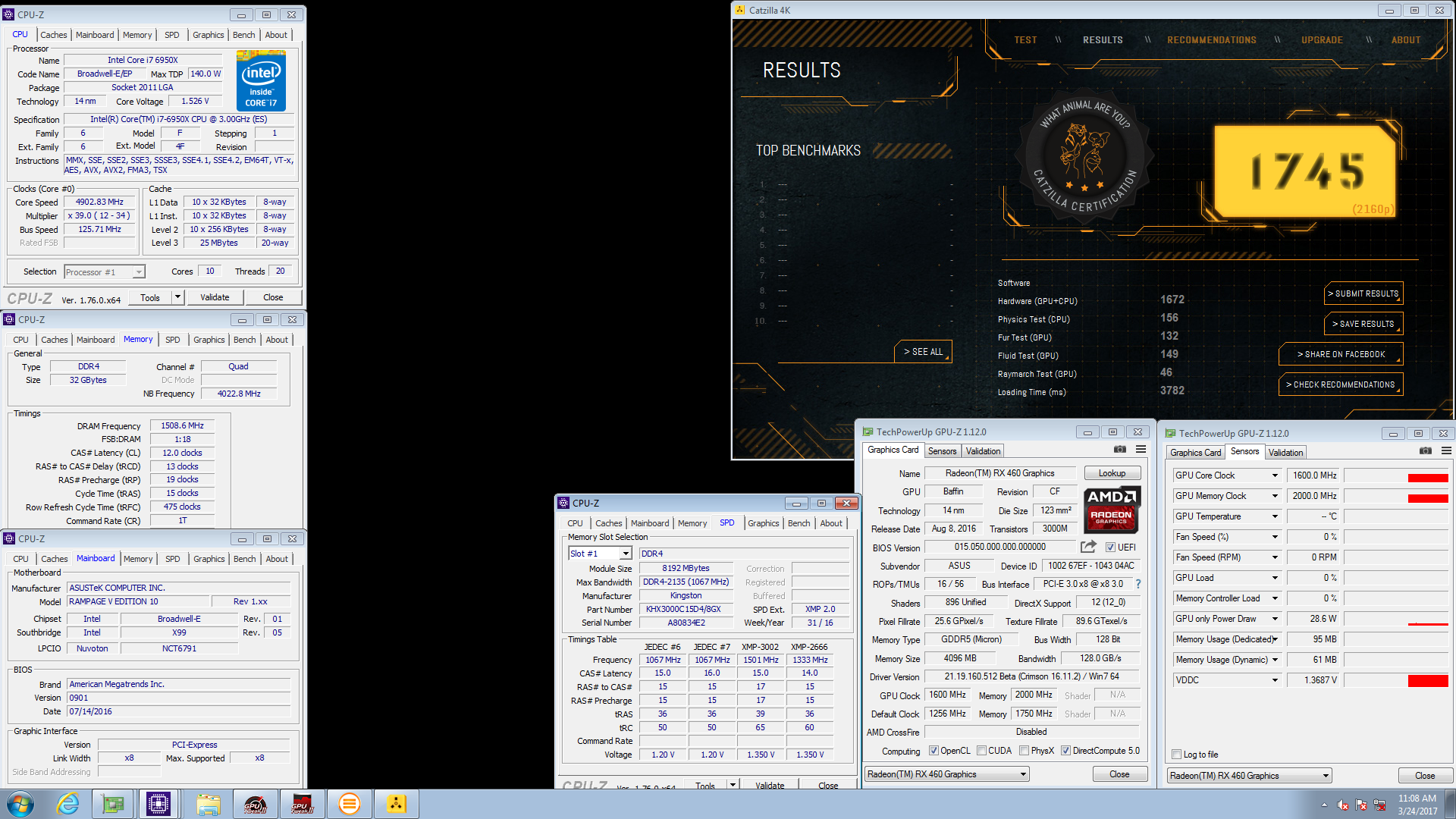This screenshot has width=1456, height=819.
Task: Toggle the DirectCompute 5.0 checkbox
Action: pyautogui.click(x=1065, y=751)
